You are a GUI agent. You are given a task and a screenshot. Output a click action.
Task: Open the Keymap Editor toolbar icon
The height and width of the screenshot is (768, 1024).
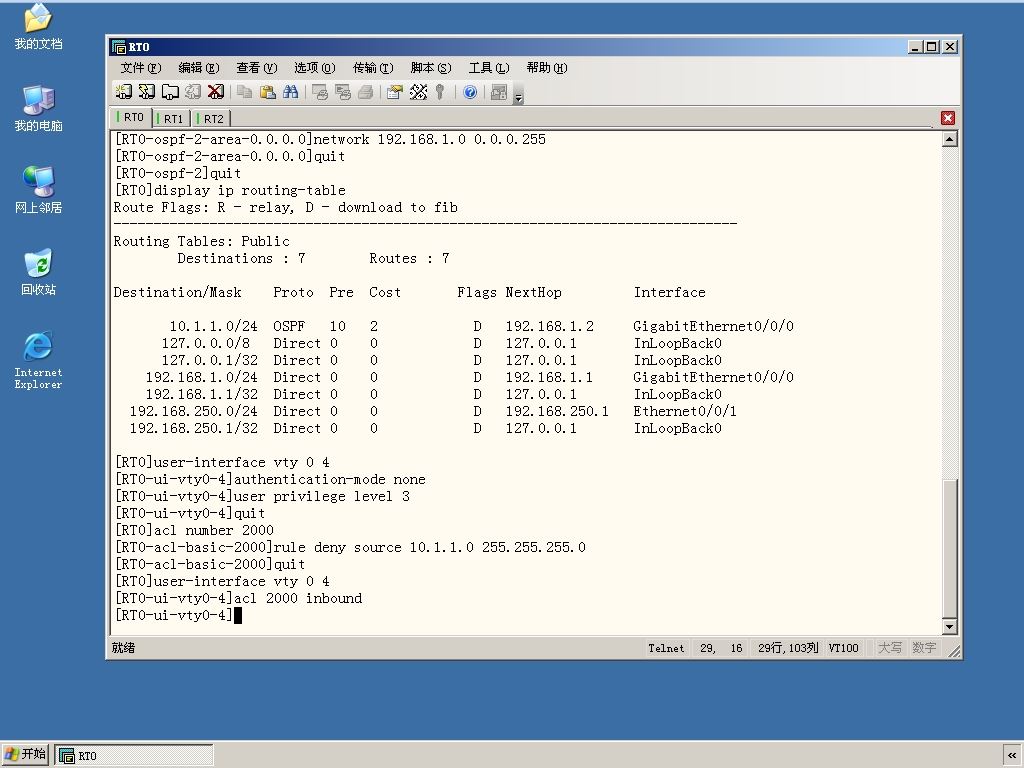pos(418,92)
